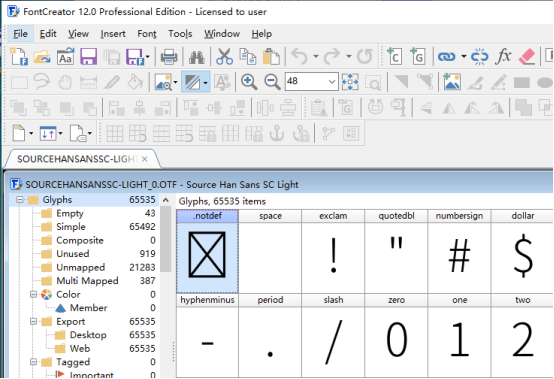
Task: Open a font file with folder icon
Action: point(42,57)
